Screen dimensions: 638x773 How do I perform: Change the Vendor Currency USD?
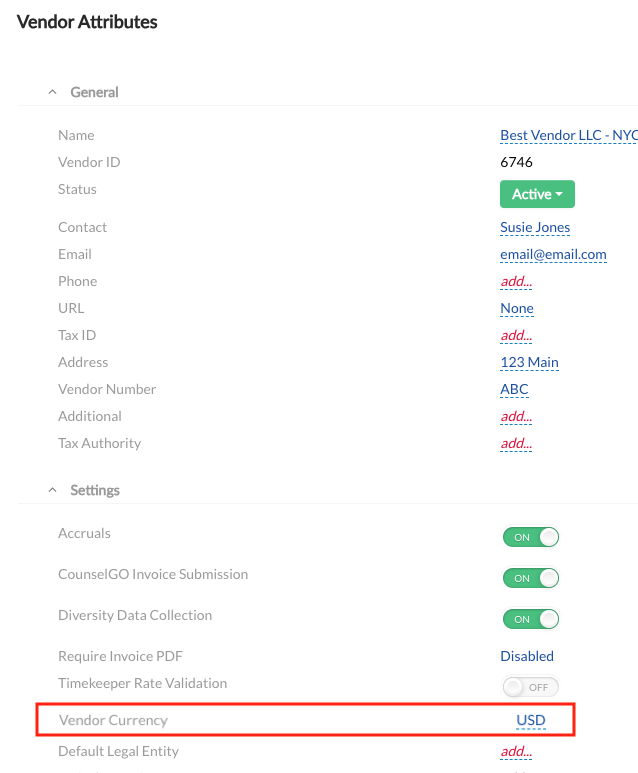(x=531, y=720)
